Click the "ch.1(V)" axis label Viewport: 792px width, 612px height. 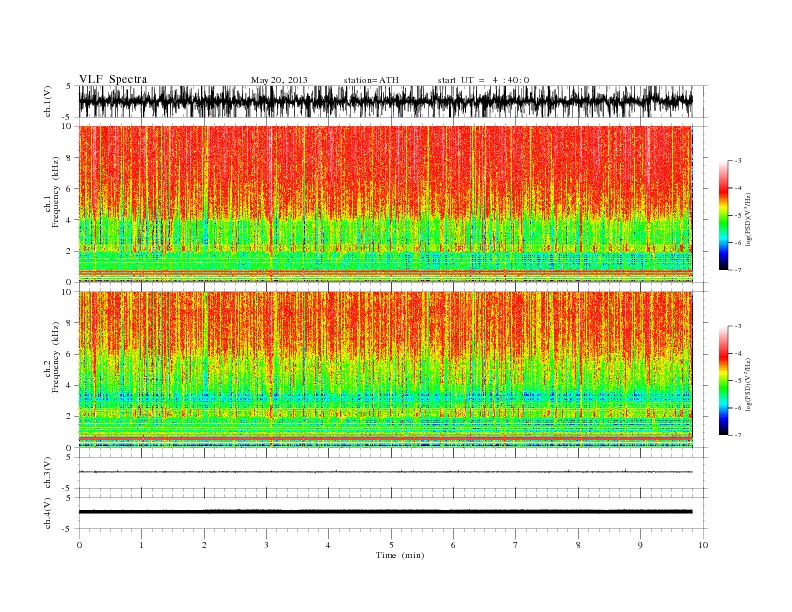tap(48, 101)
